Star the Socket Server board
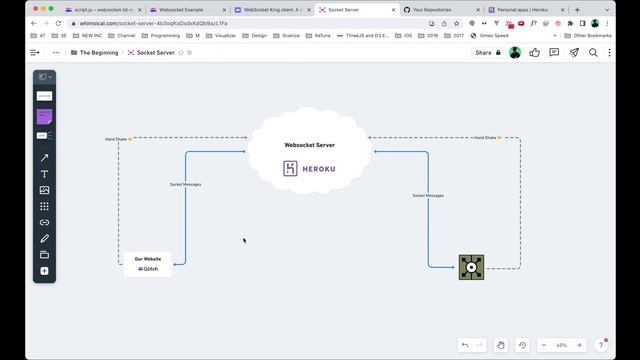Viewport: 640px width, 360px height. pos(181,53)
